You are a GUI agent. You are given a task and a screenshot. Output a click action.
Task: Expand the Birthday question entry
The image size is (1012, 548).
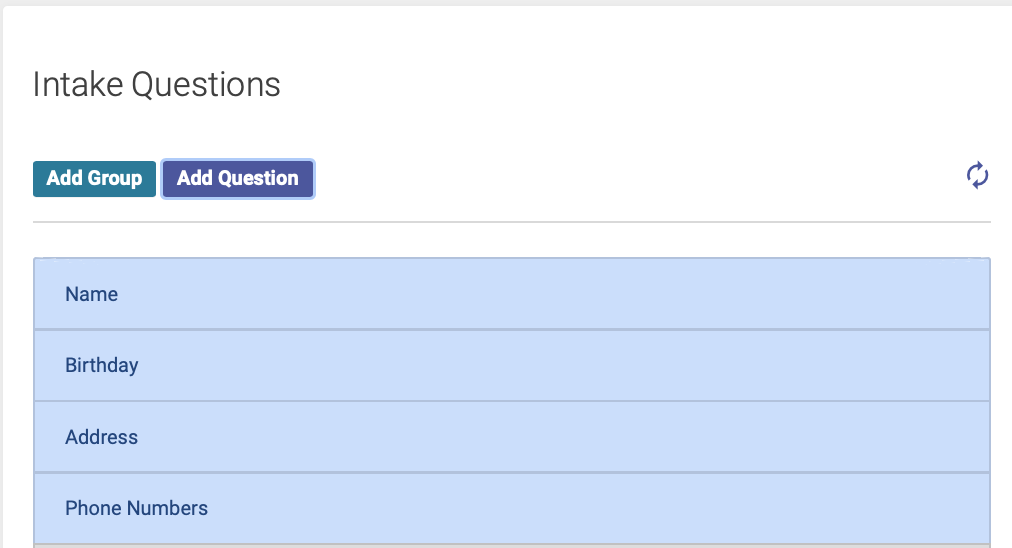click(512, 365)
